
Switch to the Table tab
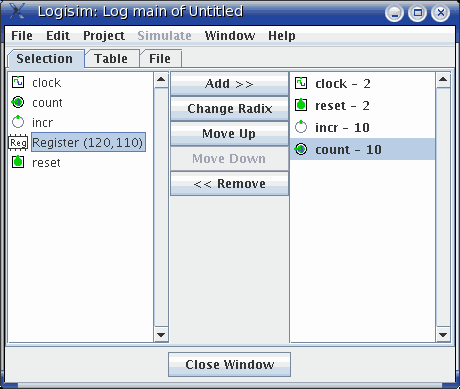tap(111, 59)
